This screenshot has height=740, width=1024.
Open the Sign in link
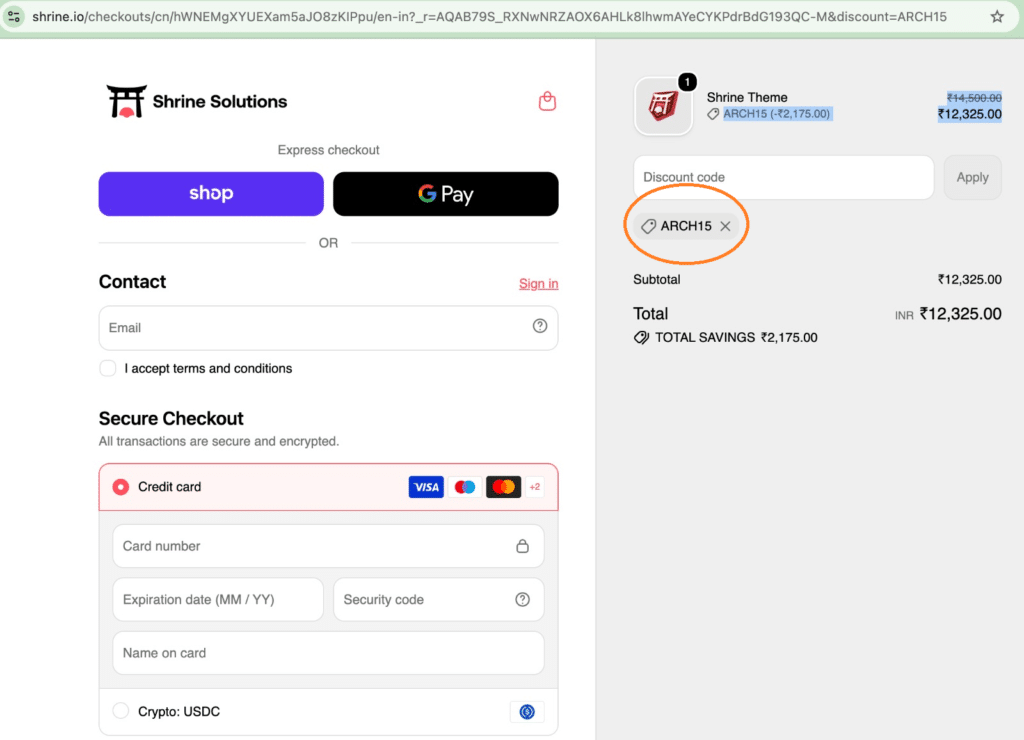point(539,283)
